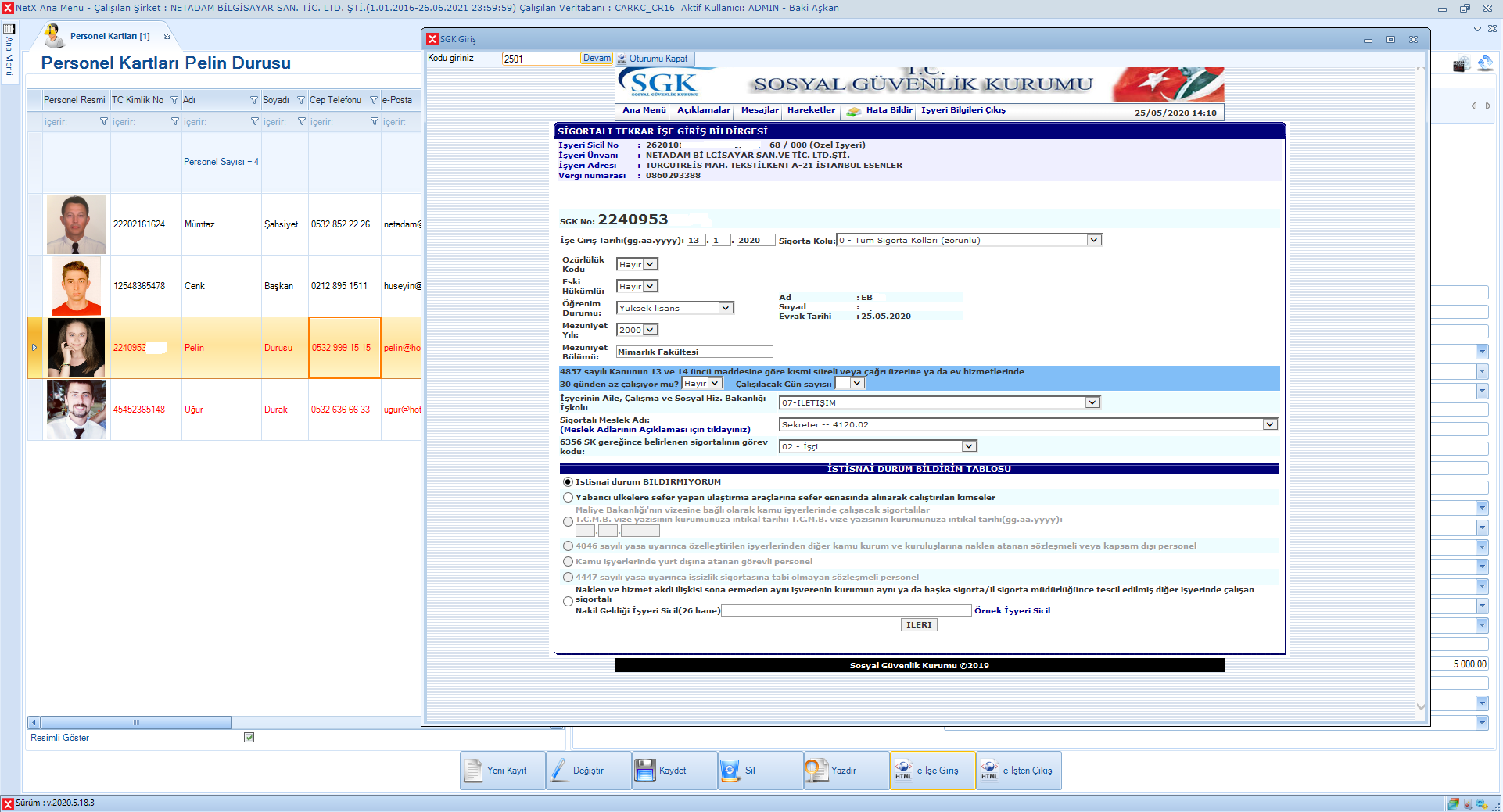Click the gears settings status bar icon

pos(1482,803)
